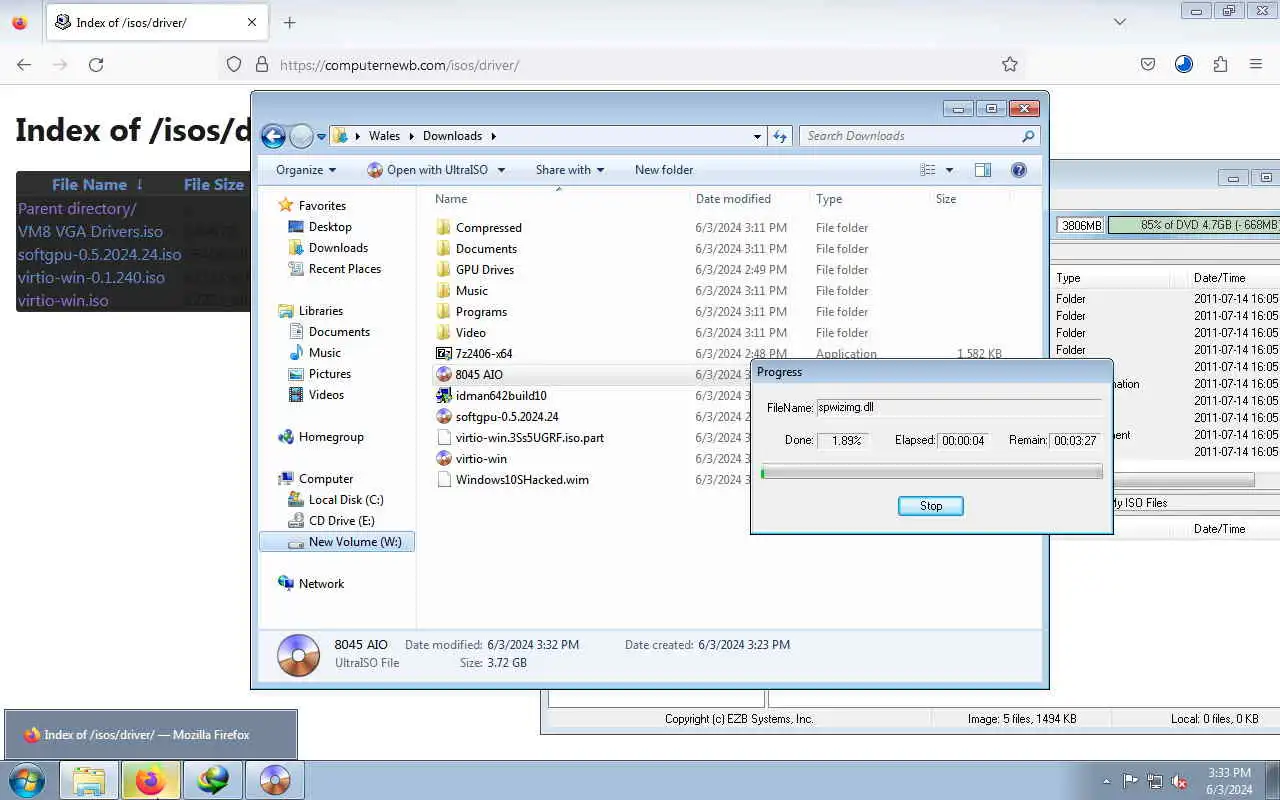Expand the Open with UltraISO dropdown arrow
The height and width of the screenshot is (800, 1280).
coord(501,170)
